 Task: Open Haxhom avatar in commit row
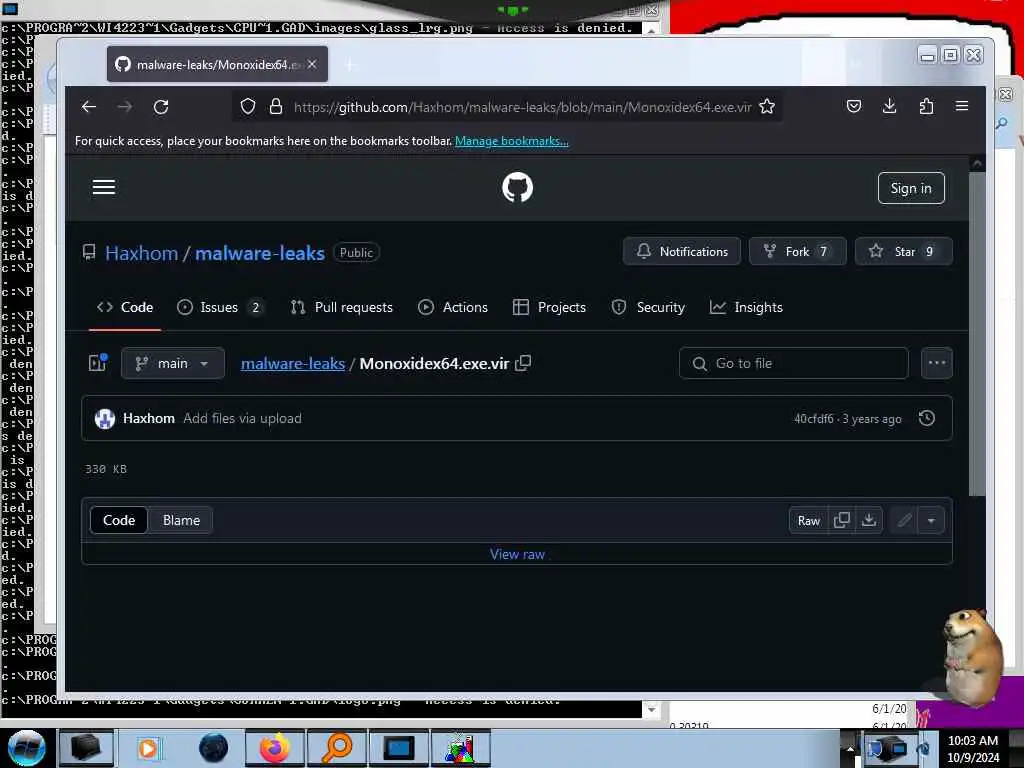click(x=104, y=419)
